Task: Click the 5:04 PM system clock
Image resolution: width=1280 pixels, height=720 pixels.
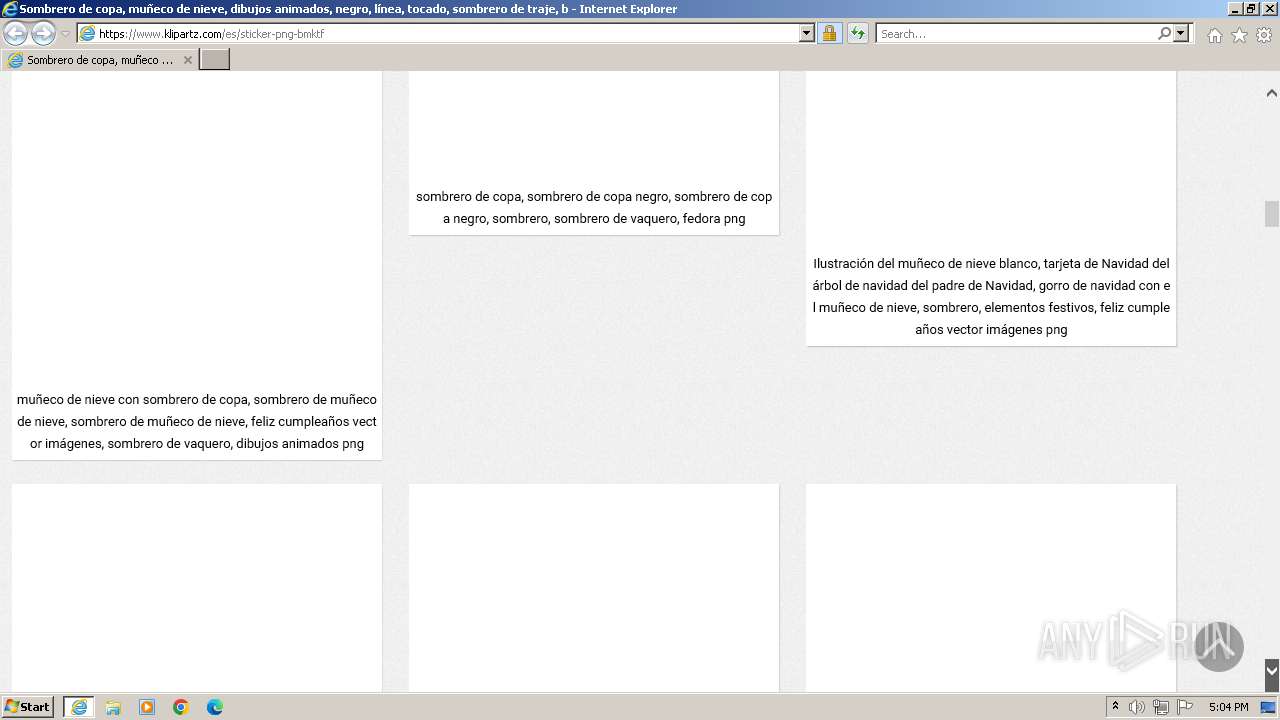Action: (1228, 707)
